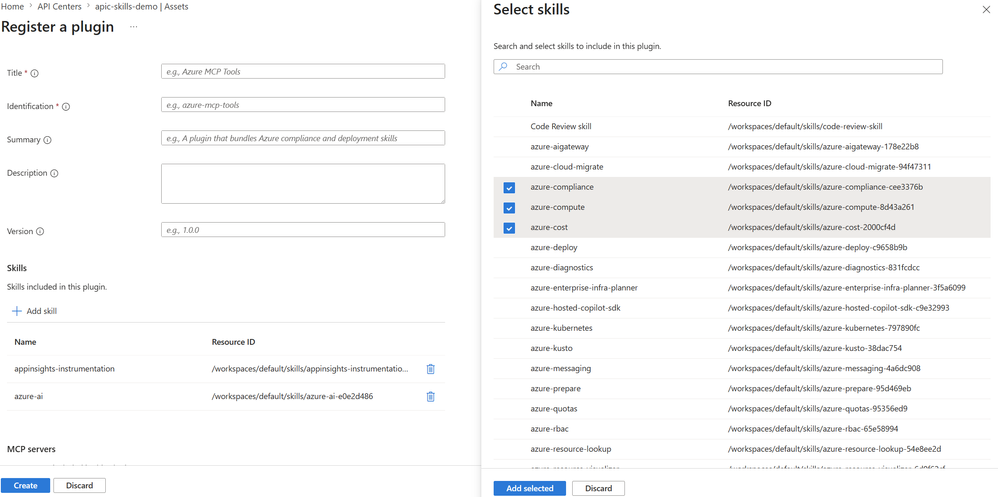The width and height of the screenshot is (998, 497).
Task: Focus the Title input field
Action: click(303, 71)
